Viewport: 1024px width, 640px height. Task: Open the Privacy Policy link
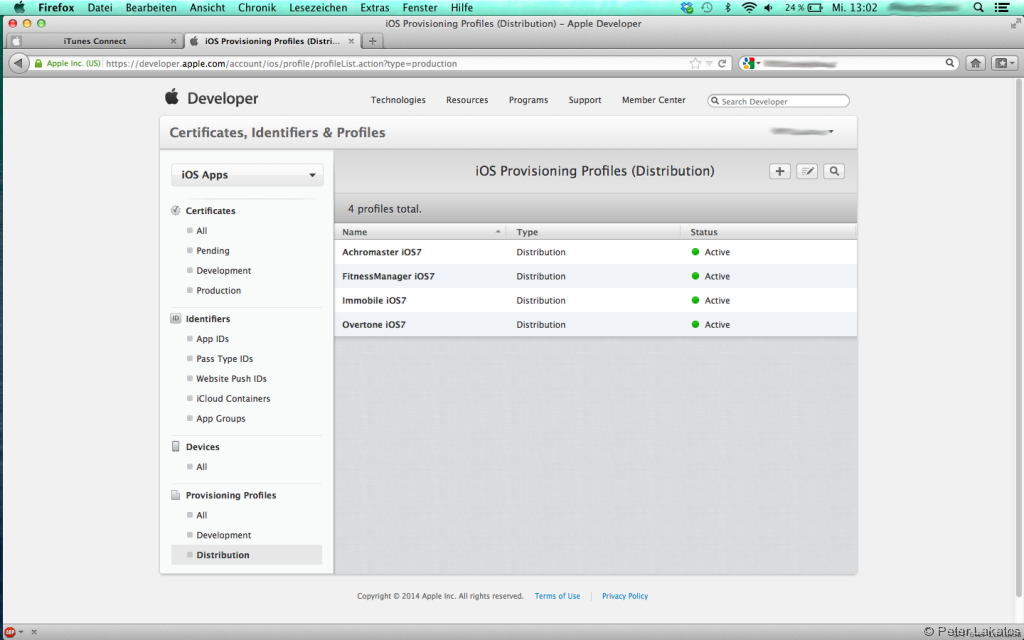click(625, 596)
